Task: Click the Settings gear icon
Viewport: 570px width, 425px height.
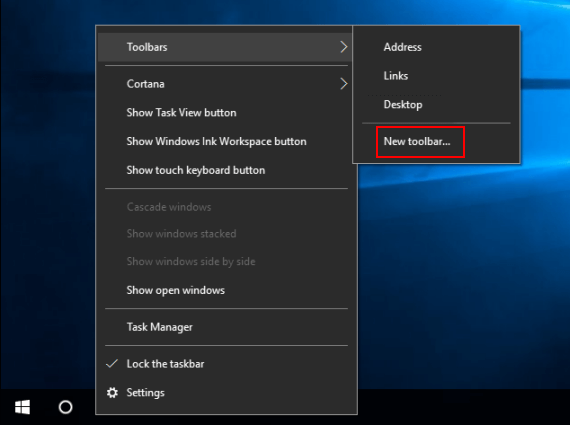Action: 112,393
